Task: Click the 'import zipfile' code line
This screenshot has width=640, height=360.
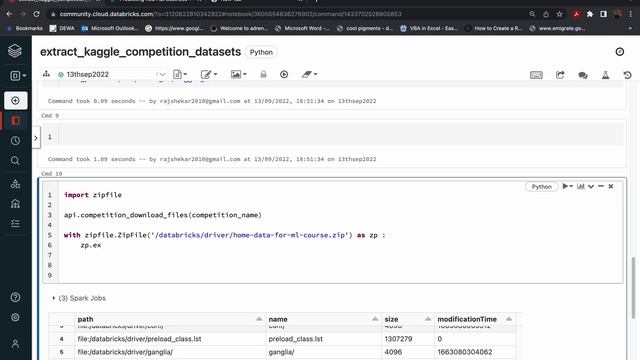Action: pyautogui.click(x=93, y=195)
